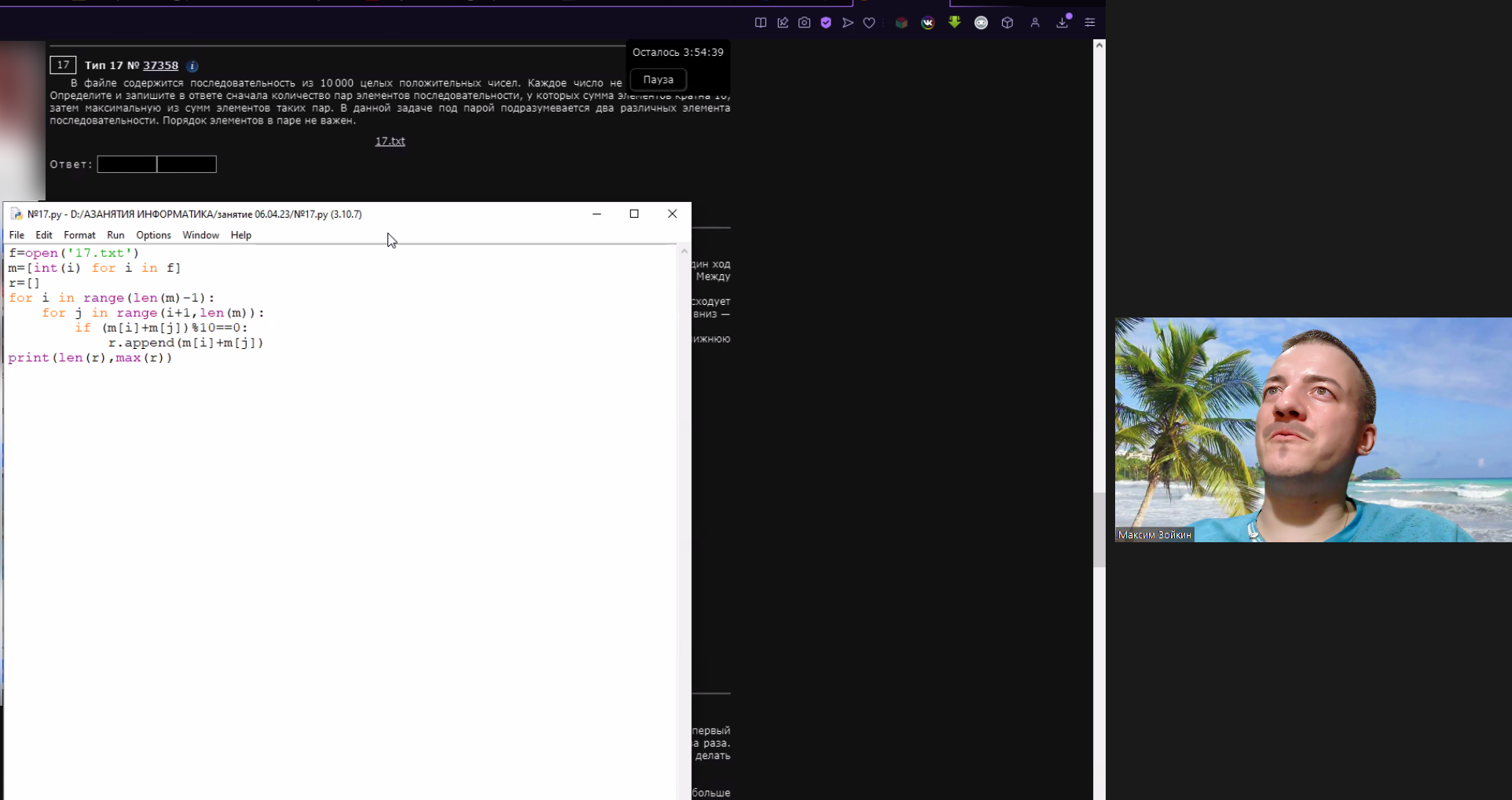The image size is (1512, 800).
Task: Open the VK extension icon
Action: (928, 23)
